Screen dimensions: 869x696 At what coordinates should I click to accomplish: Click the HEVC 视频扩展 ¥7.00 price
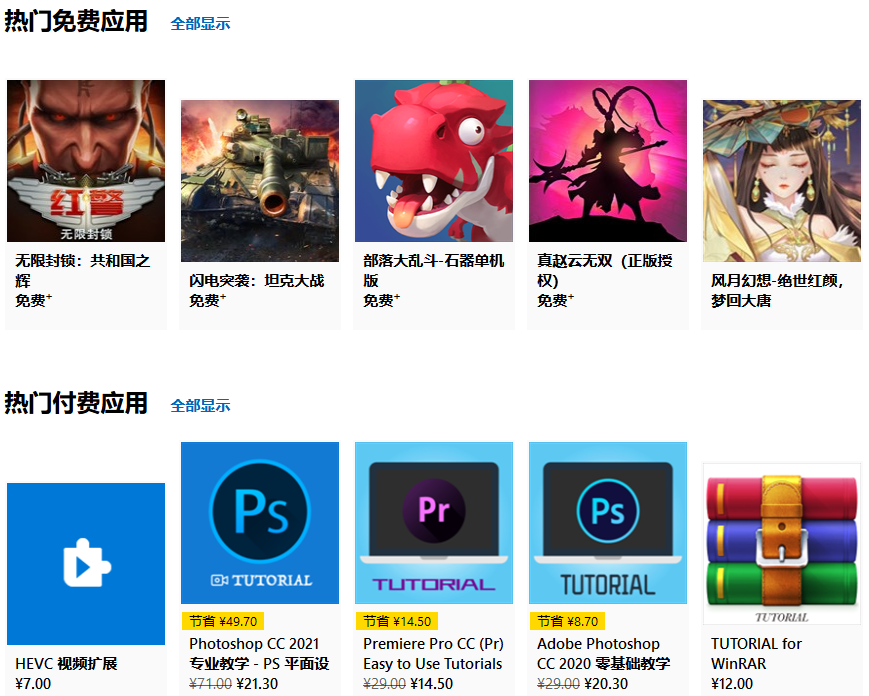pos(33,683)
